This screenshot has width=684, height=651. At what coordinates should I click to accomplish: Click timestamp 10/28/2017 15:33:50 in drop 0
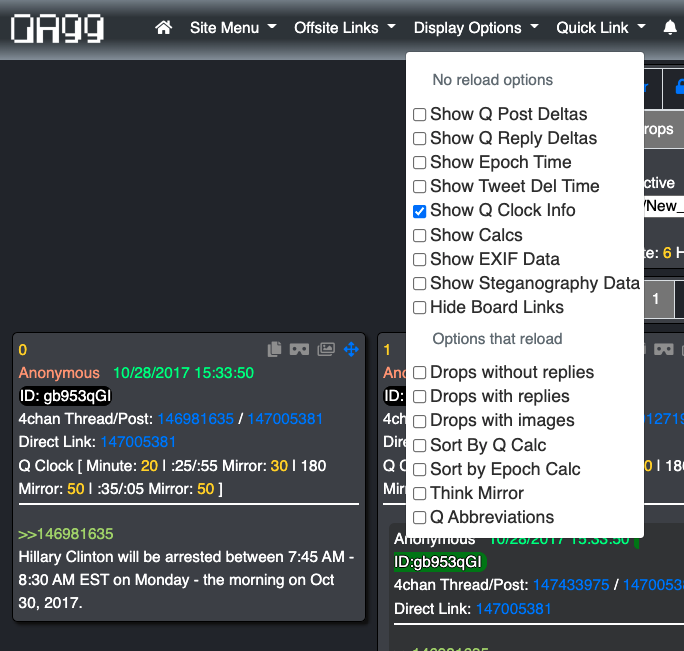183,373
